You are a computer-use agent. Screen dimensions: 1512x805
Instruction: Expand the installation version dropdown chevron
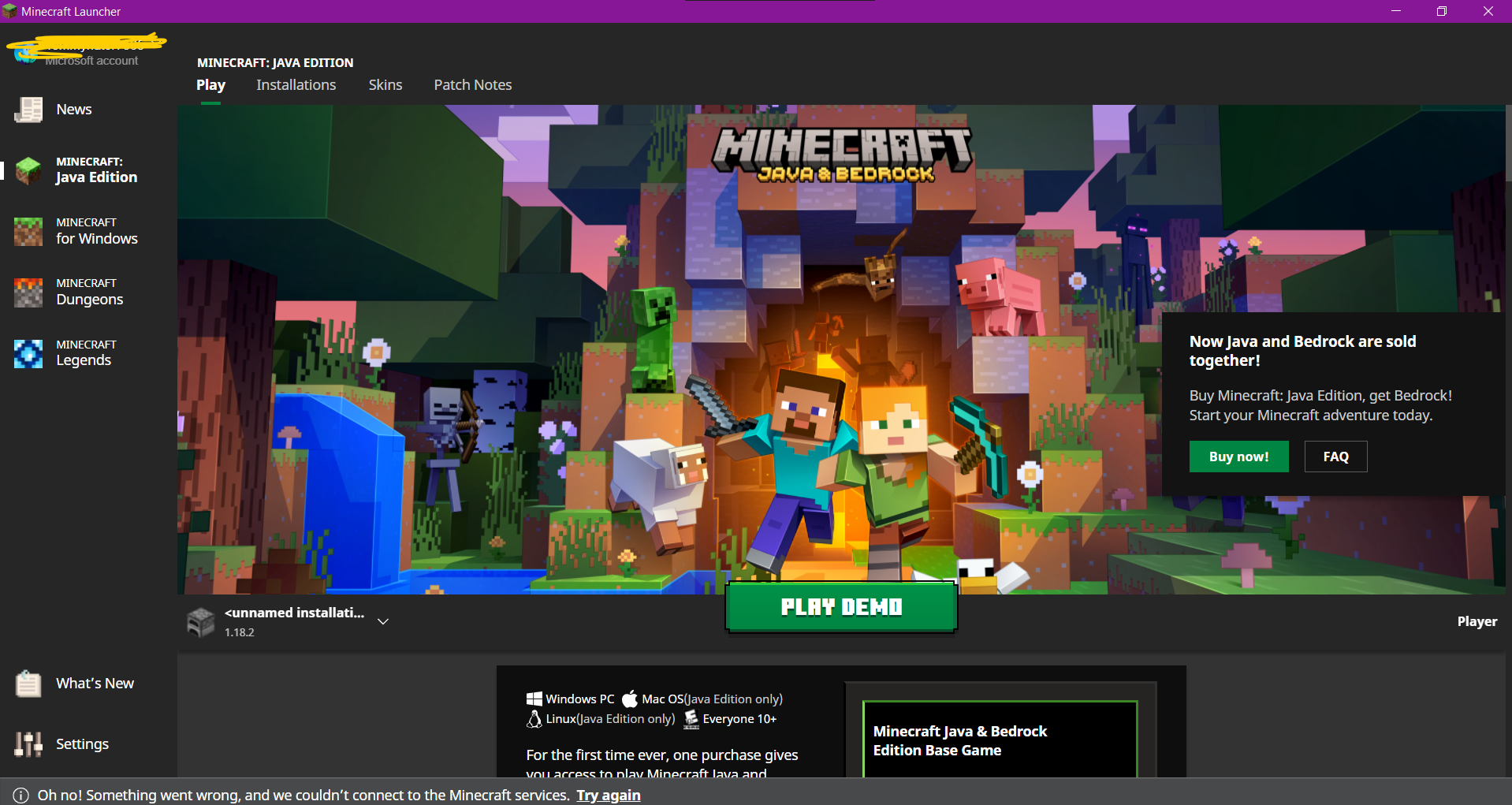(383, 622)
